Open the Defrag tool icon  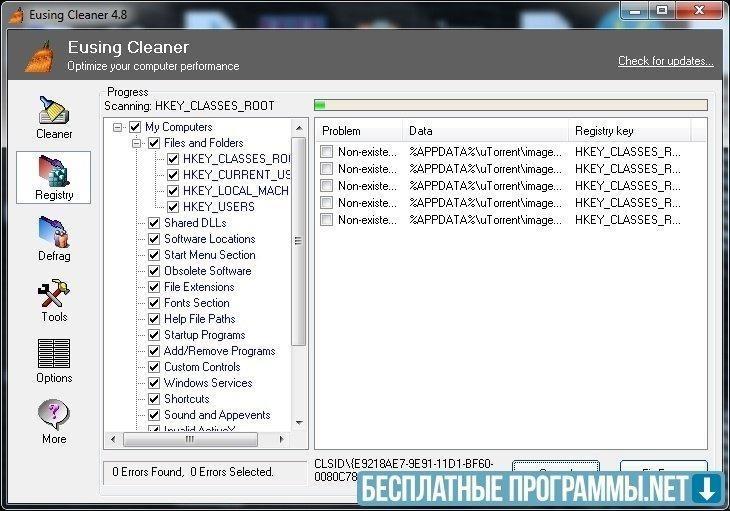[x=54, y=232]
